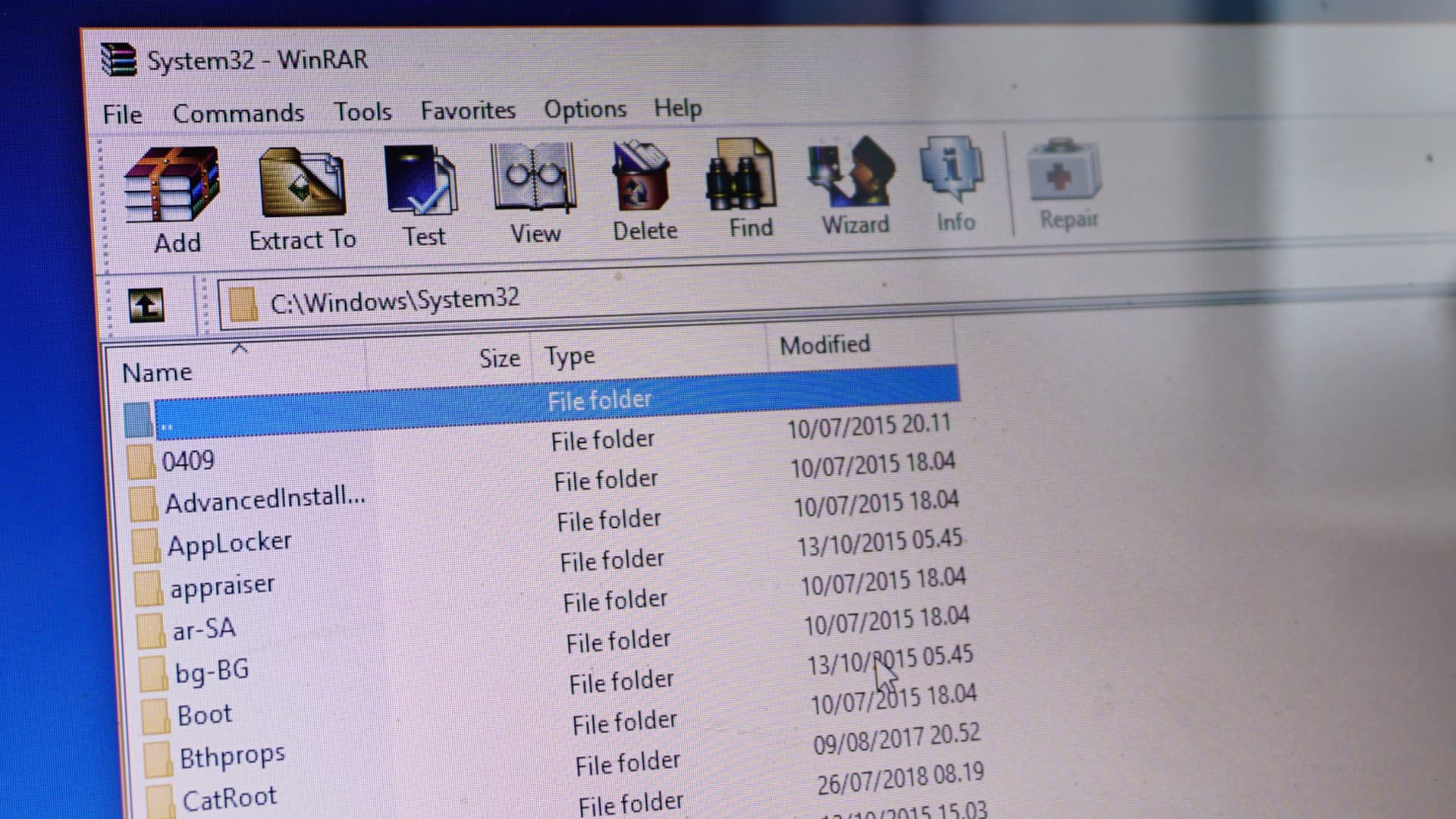The image size is (1456, 819).
Task: Open the Favorites menu
Action: (468, 109)
